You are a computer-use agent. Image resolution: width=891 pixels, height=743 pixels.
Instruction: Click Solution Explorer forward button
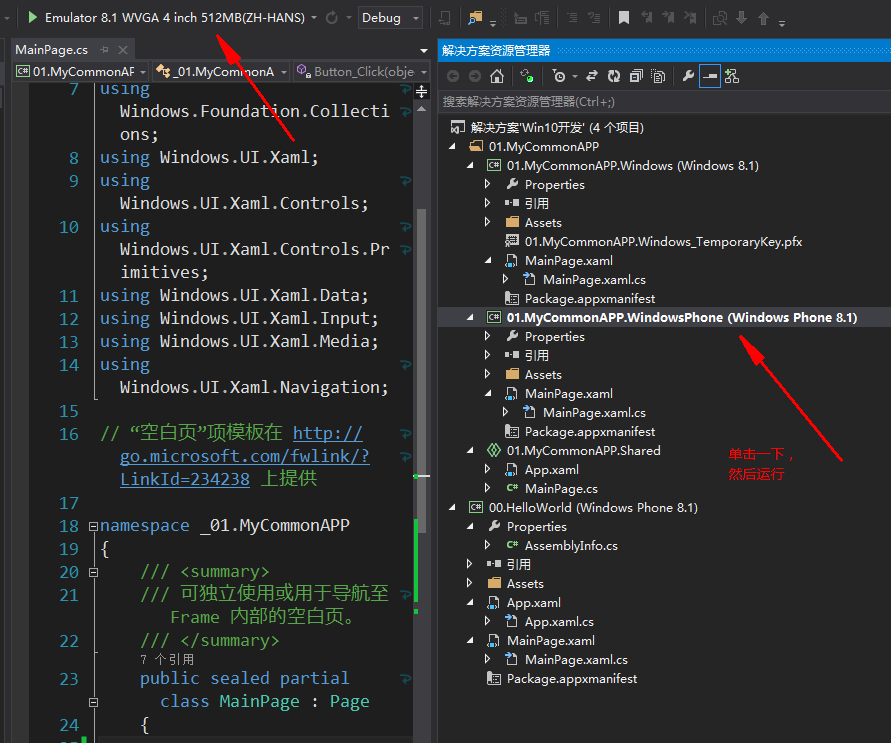(474, 76)
